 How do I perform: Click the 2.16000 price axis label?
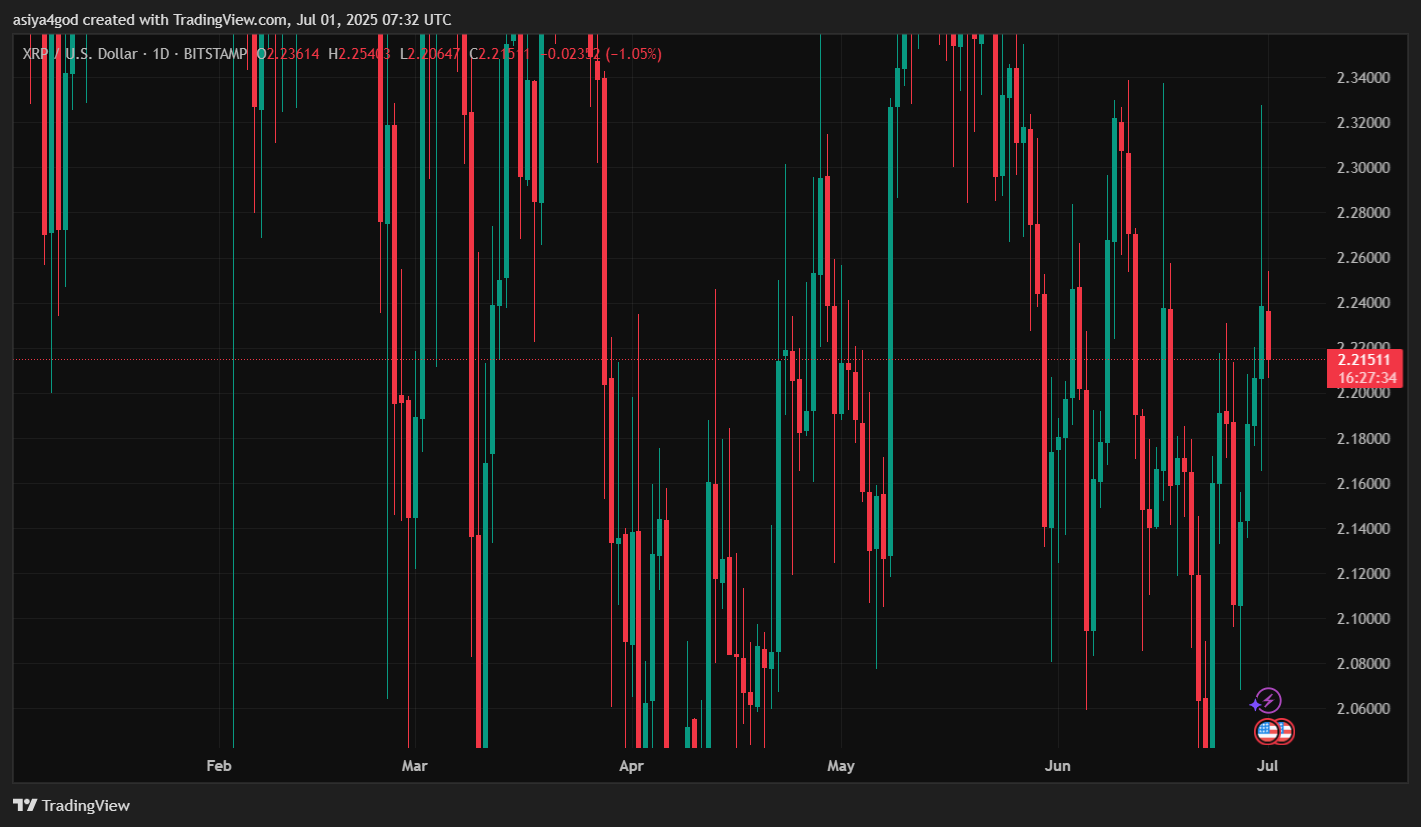(x=1363, y=484)
